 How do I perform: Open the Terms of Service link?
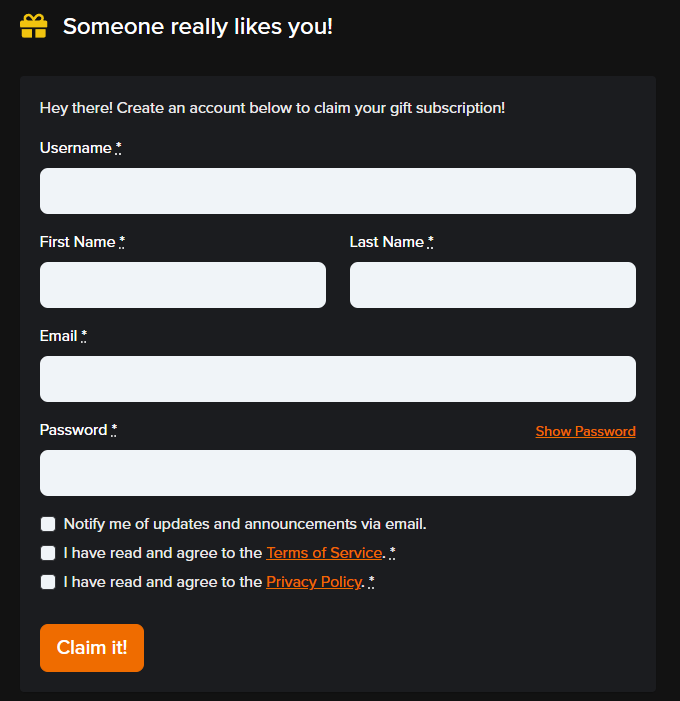click(324, 553)
